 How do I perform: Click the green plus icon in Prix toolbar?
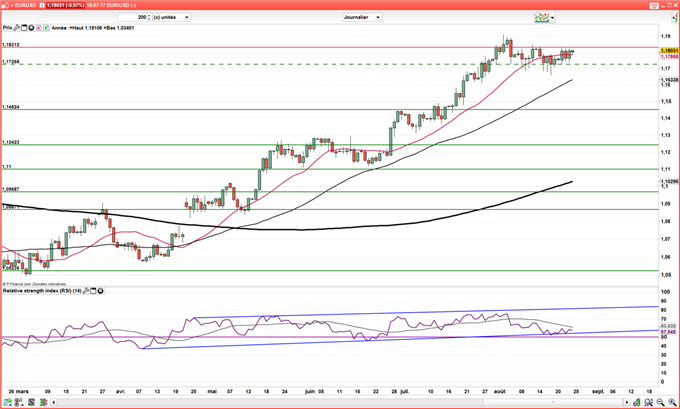coord(46,28)
